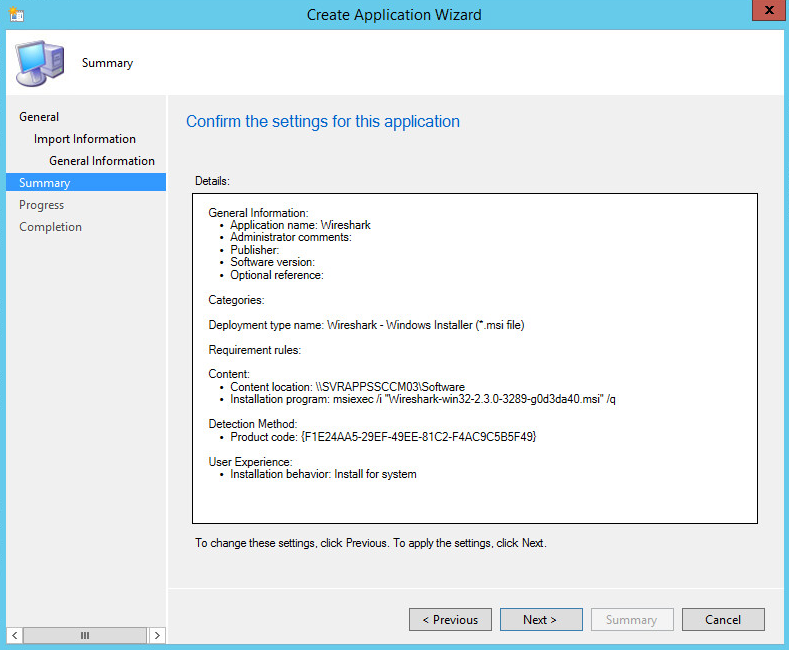Screen dimensions: 789x650
Task: Click the computer icon beside Summary heading
Action: point(40,63)
